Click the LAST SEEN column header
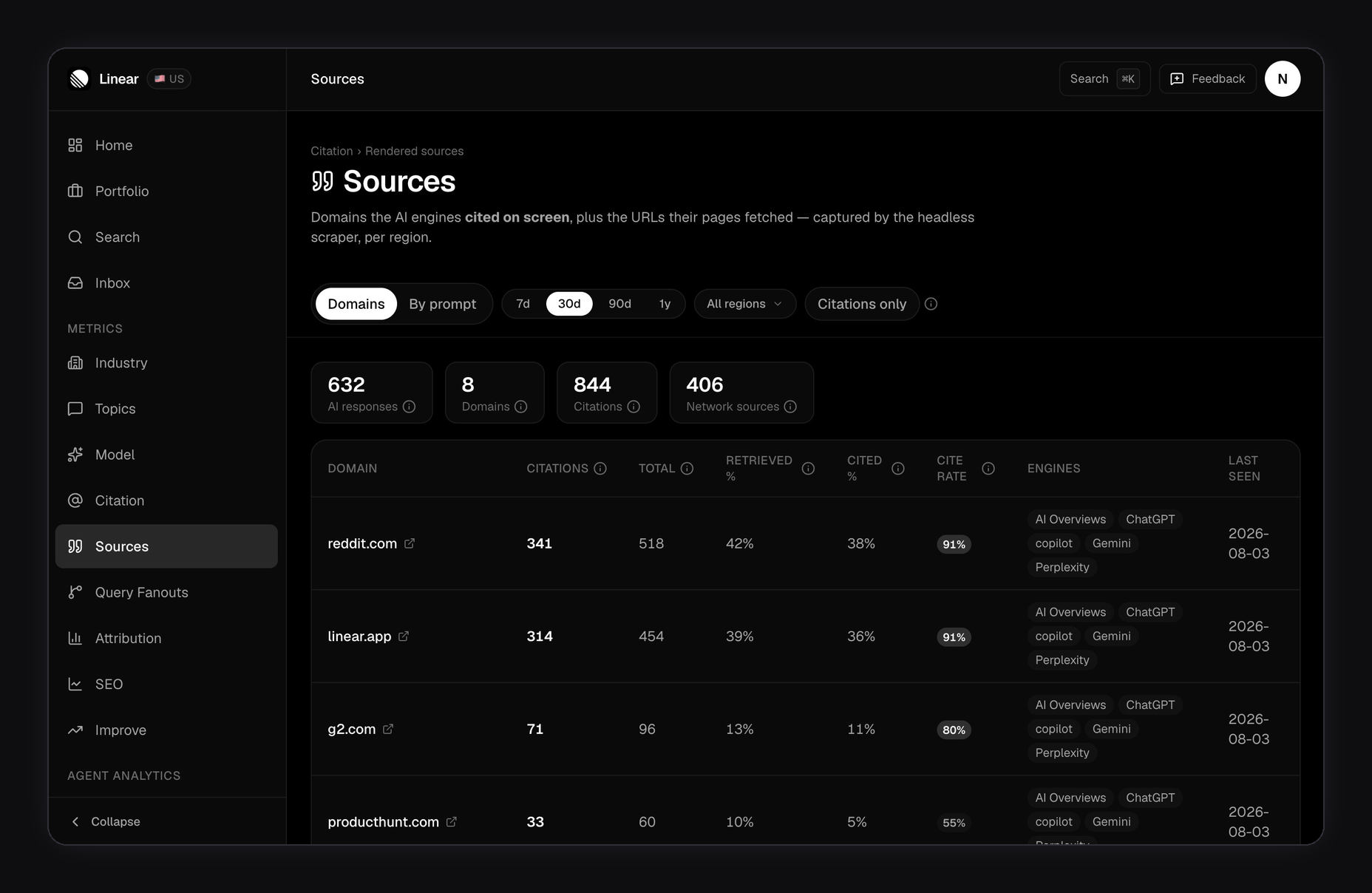Image resolution: width=1372 pixels, height=893 pixels. [1244, 468]
